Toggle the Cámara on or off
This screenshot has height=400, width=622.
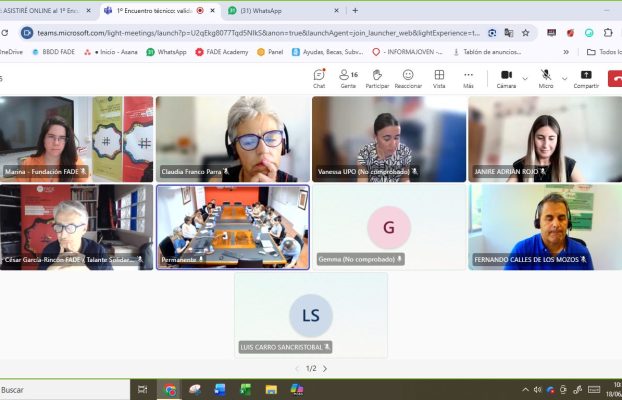pos(506,79)
